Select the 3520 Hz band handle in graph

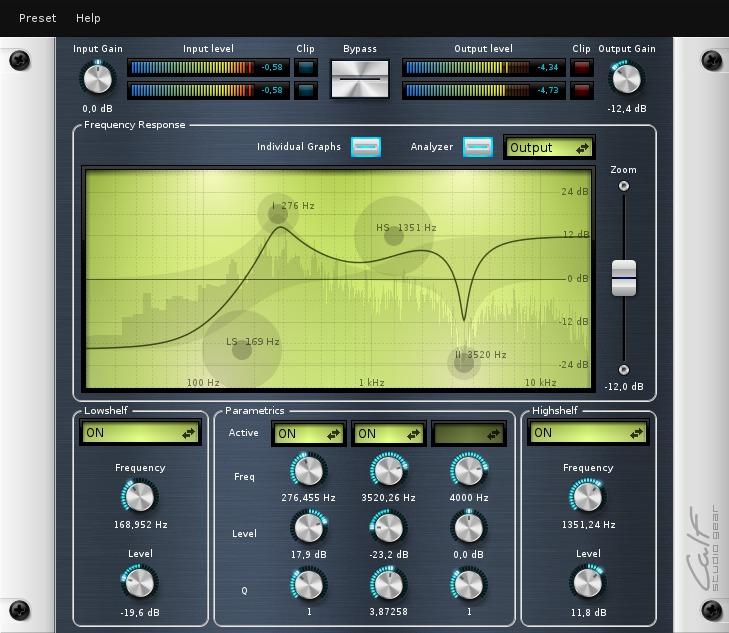464,363
